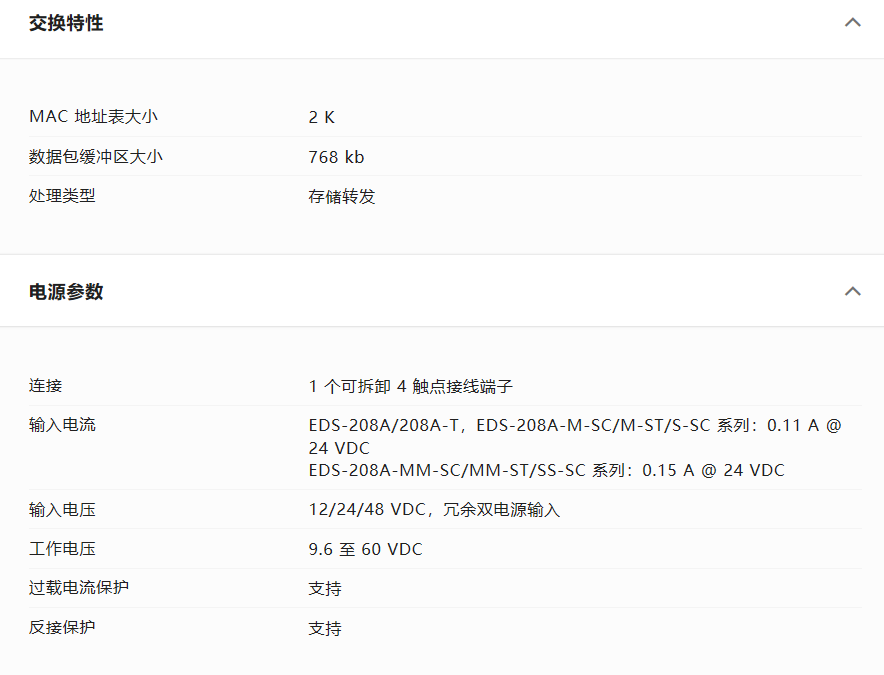The width and height of the screenshot is (884, 675).
Task: Select the 过载电流保护 row label
Action: [x=79, y=588]
